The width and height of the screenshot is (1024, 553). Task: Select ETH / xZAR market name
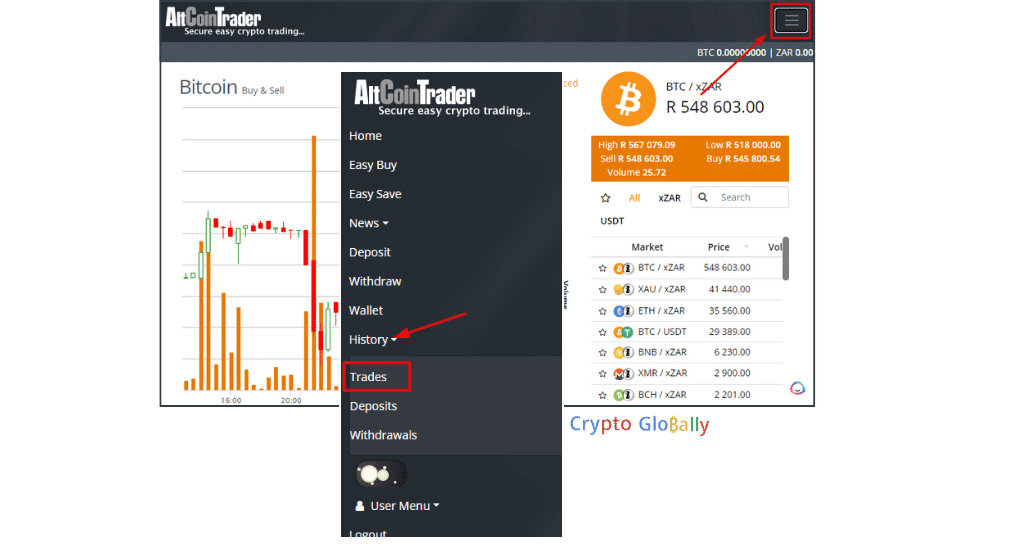(662, 311)
